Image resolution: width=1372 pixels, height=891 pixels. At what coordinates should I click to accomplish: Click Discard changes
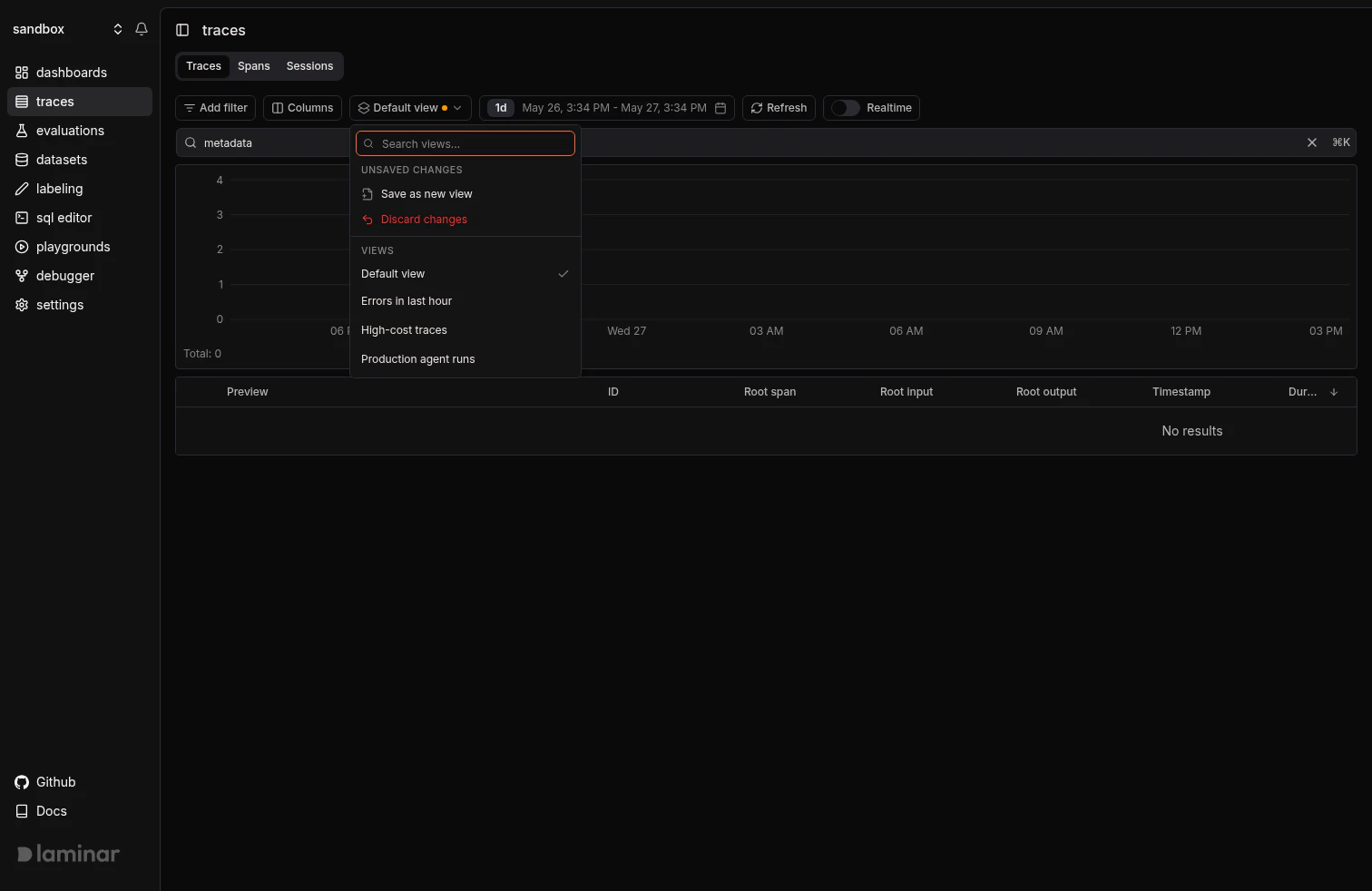(x=465, y=220)
